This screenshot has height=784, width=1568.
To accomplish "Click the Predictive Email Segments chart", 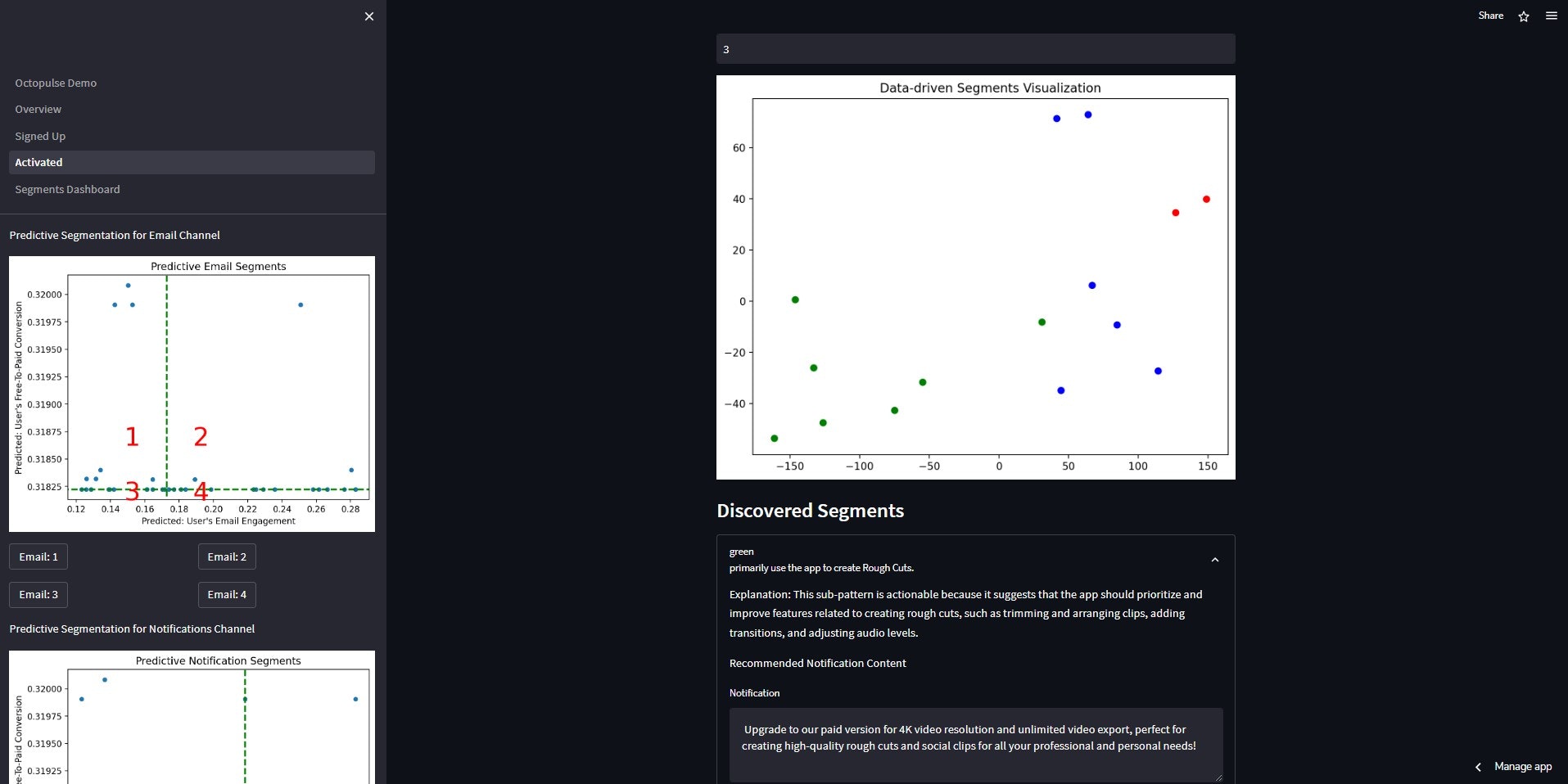I will 192,394.
